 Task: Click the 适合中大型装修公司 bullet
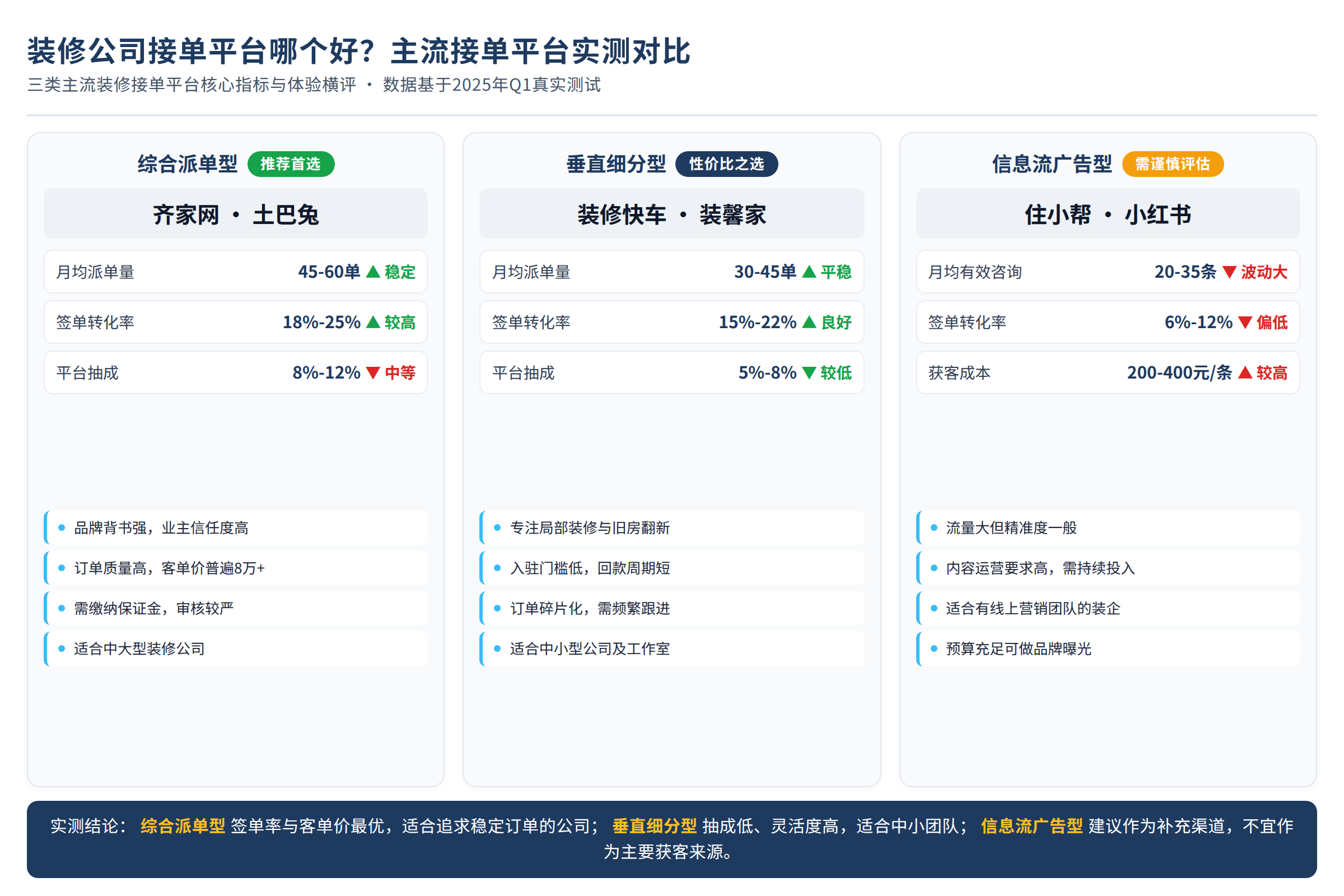(235, 648)
